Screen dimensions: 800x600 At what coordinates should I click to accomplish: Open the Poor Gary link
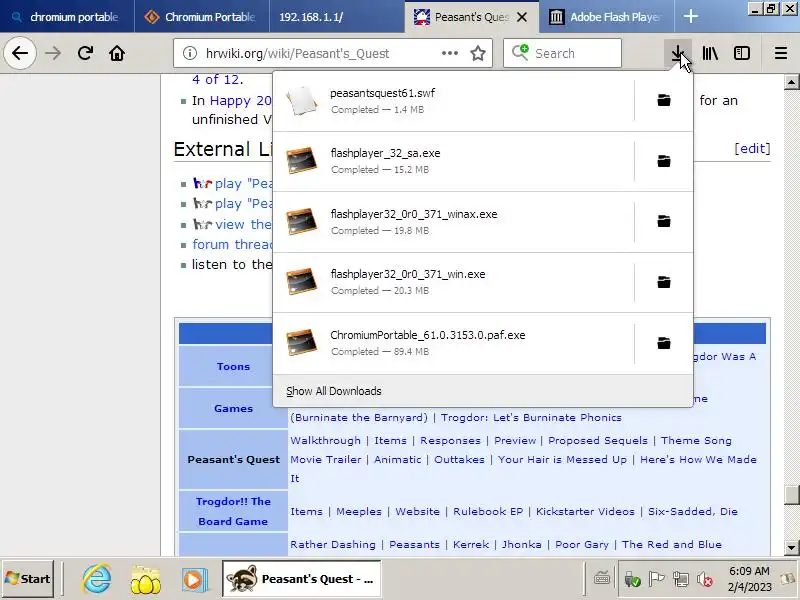pyautogui.click(x=582, y=544)
